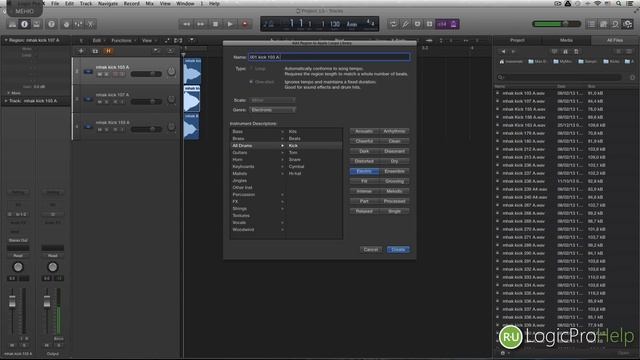Open the Track menu

(86, 3)
